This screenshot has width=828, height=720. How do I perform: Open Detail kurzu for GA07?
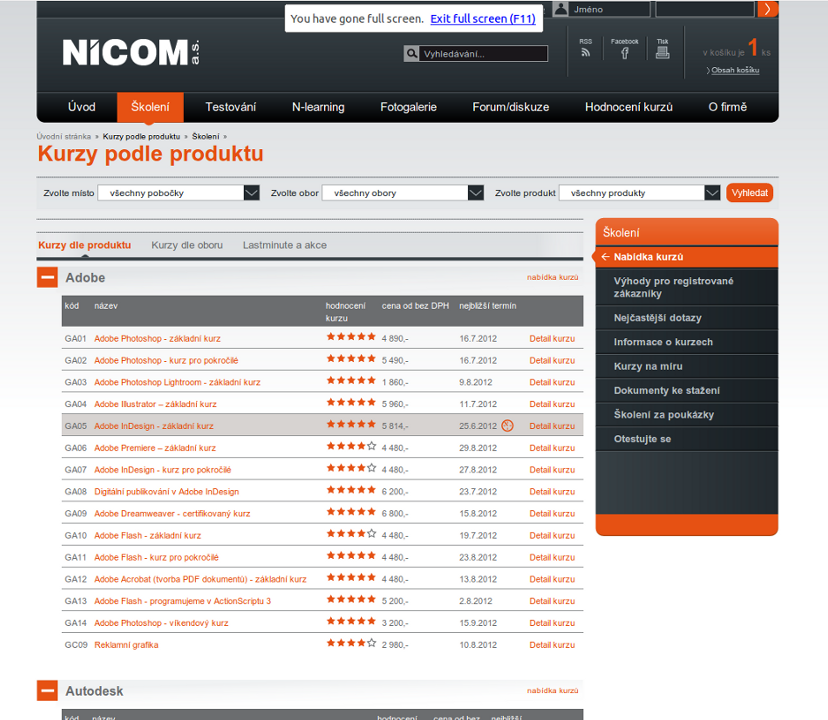tap(552, 470)
